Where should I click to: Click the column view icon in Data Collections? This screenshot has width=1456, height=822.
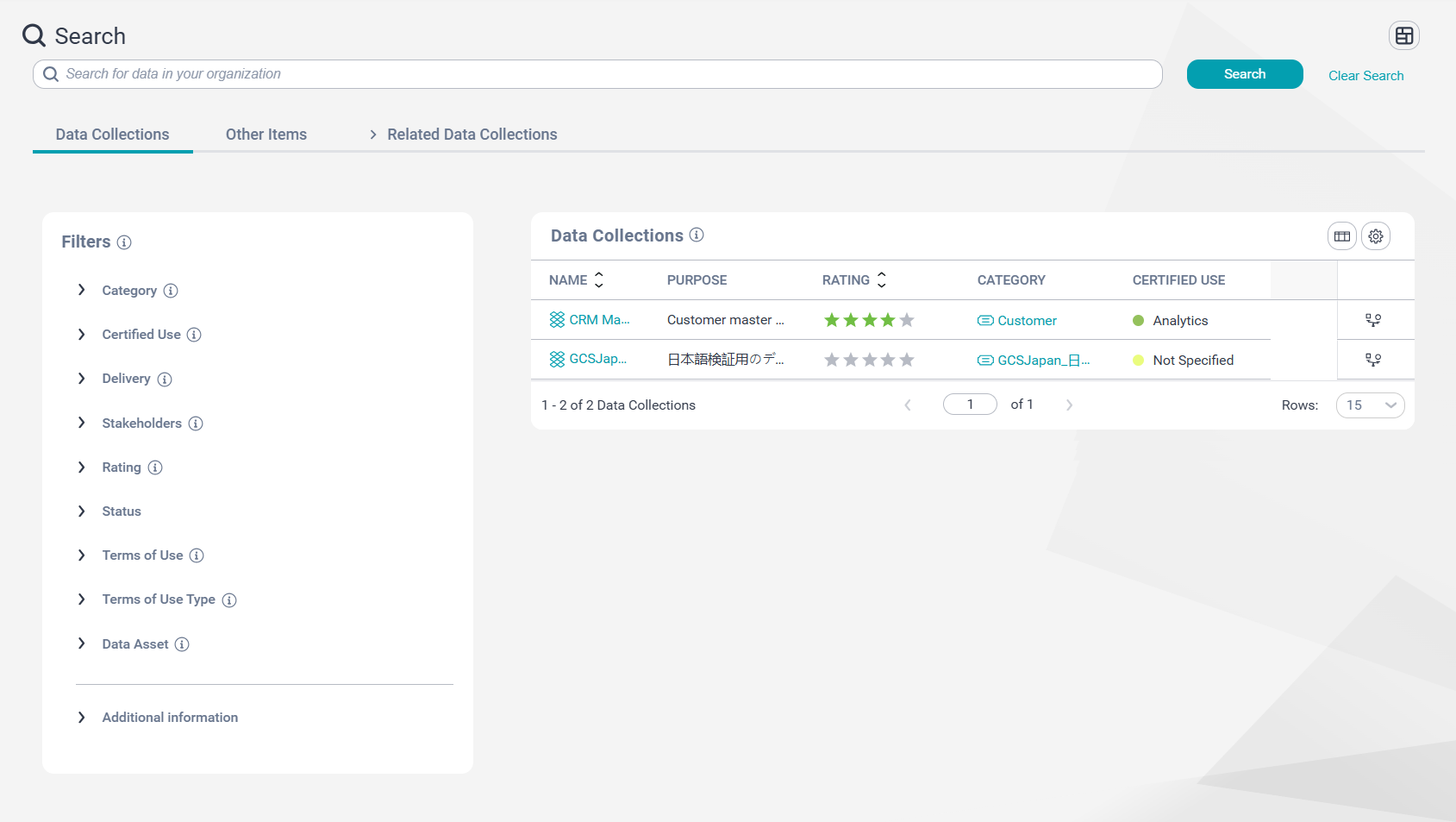(x=1342, y=236)
